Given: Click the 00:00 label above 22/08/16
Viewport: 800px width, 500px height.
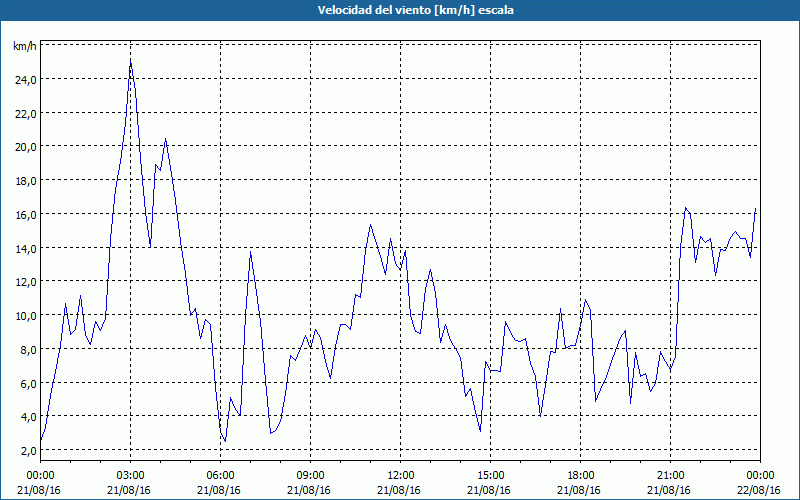Looking at the screenshot, I should tap(760, 476).
